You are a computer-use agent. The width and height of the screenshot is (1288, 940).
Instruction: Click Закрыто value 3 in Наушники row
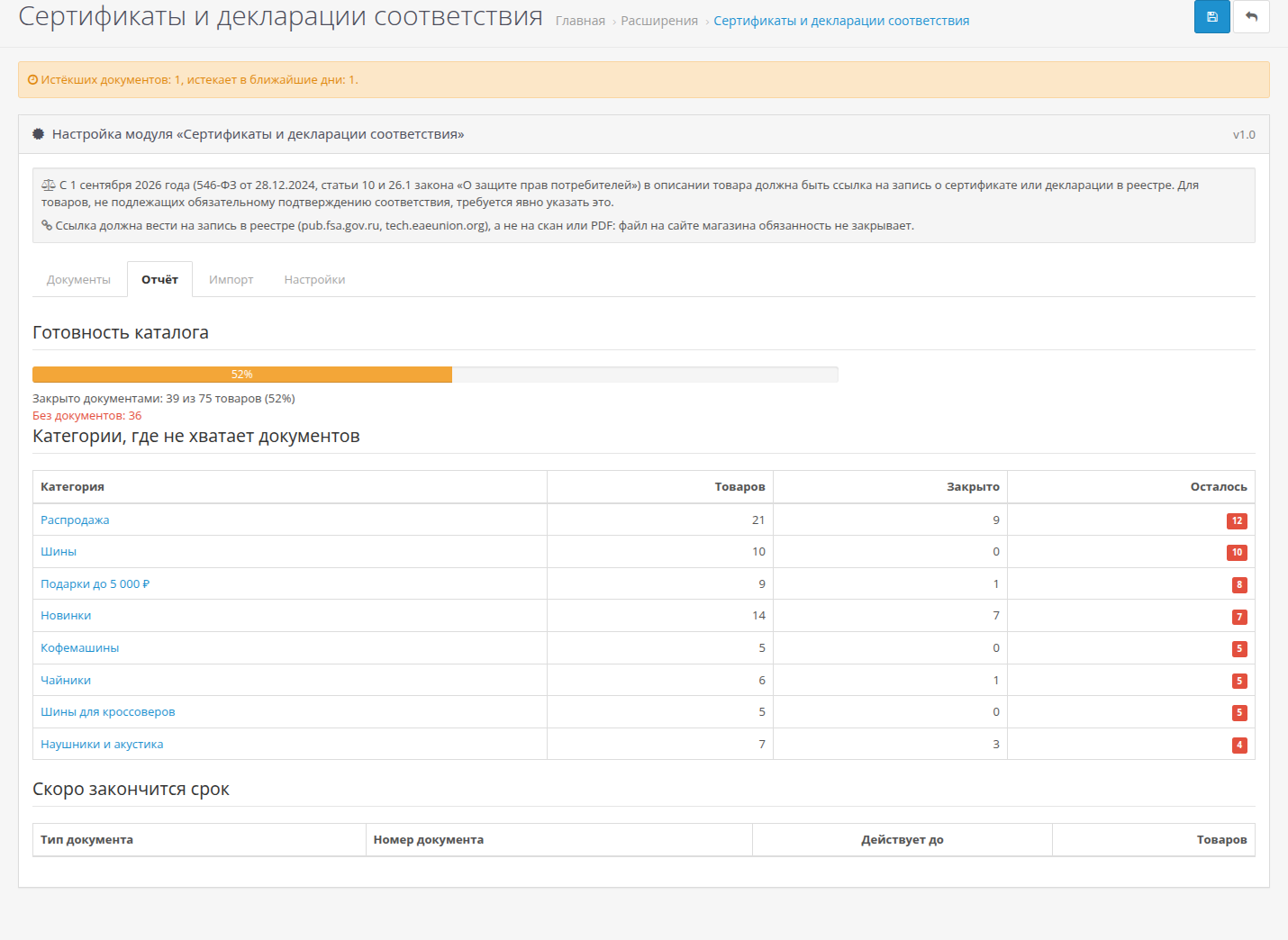(x=996, y=745)
